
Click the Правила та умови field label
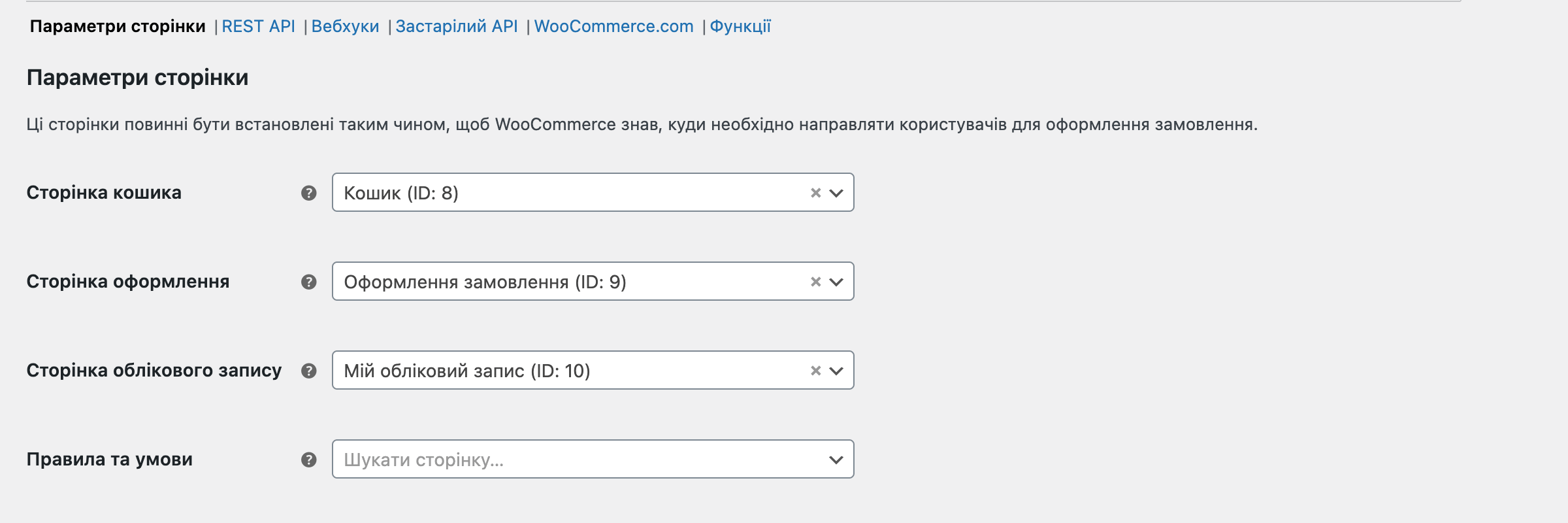tap(110, 460)
